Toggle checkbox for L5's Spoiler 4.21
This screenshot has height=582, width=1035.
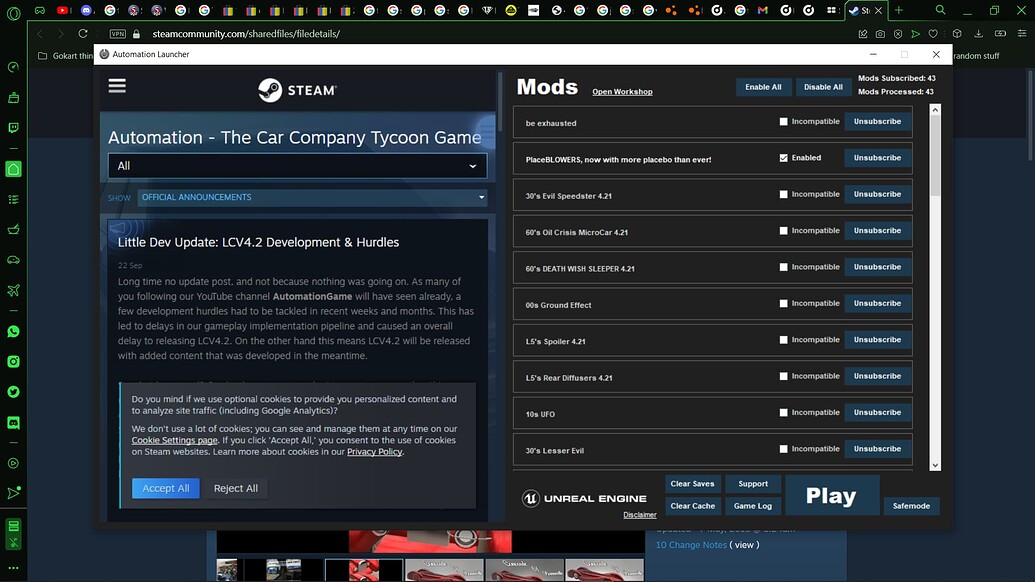pos(784,340)
